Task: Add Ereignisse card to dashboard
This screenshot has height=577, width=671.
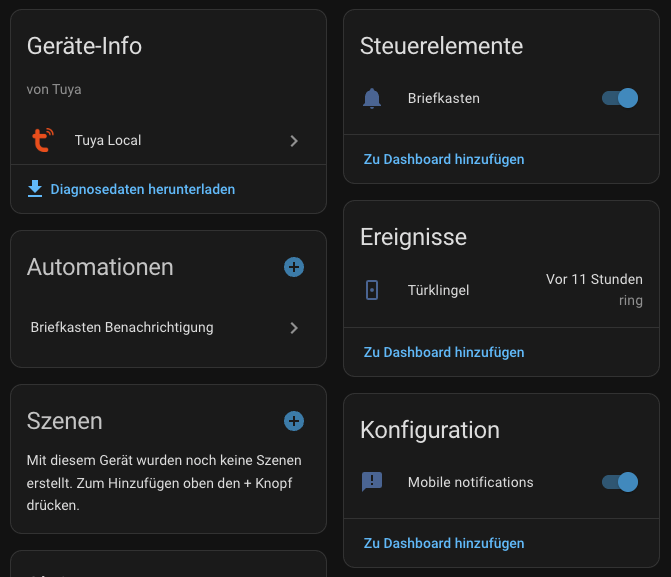Action: pyautogui.click(x=444, y=352)
